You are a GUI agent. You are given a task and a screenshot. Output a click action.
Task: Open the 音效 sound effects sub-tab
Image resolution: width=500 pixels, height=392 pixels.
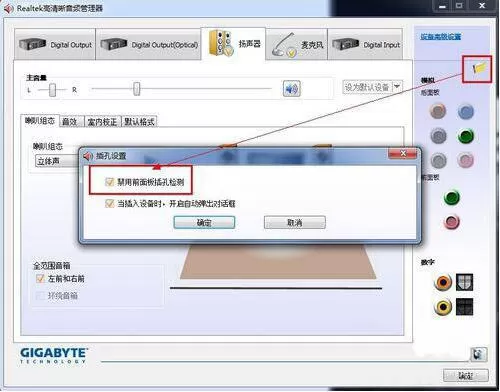tap(71, 122)
